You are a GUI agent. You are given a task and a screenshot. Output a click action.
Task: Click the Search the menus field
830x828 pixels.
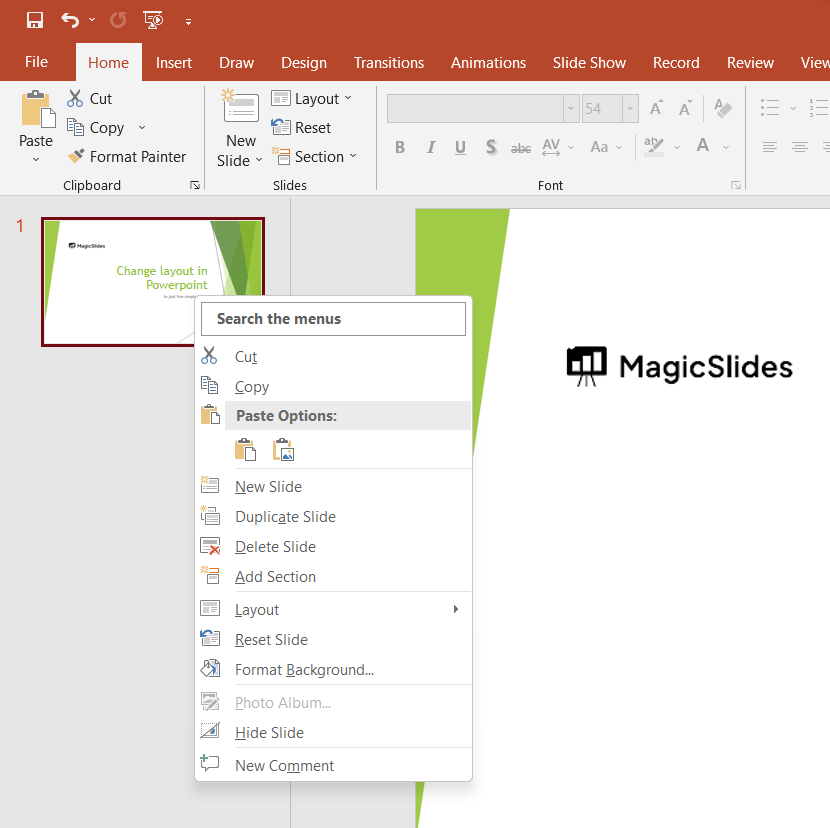pyautogui.click(x=333, y=319)
